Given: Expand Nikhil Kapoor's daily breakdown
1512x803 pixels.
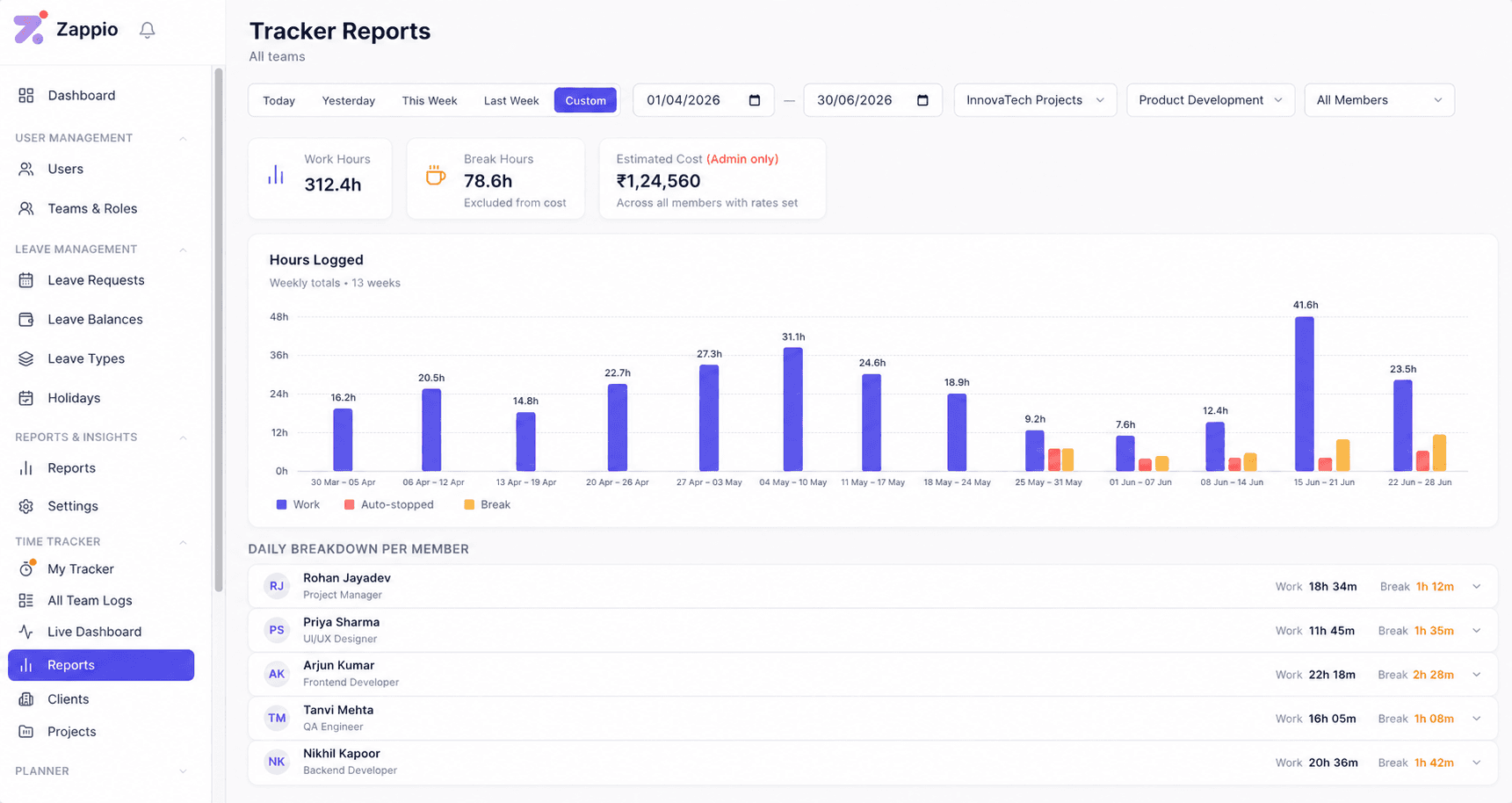Looking at the screenshot, I should [1477, 763].
